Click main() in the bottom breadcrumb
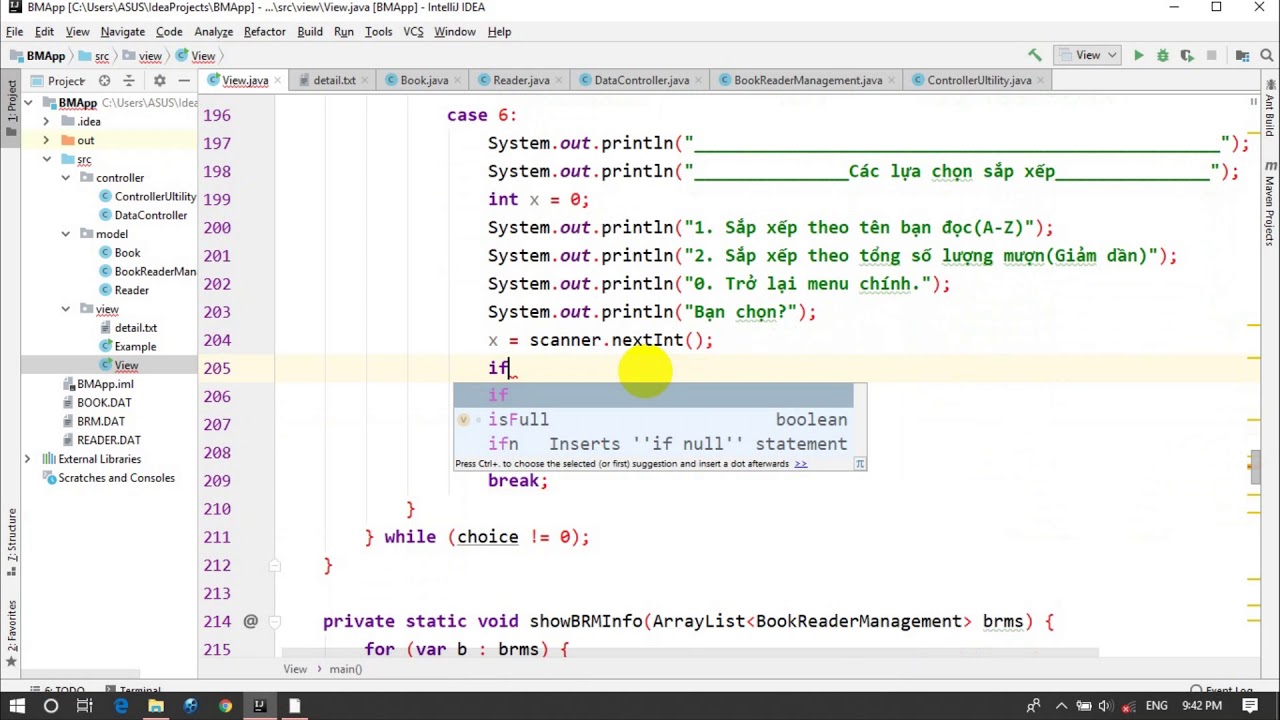The image size is (1280, 720). [346, 669]
